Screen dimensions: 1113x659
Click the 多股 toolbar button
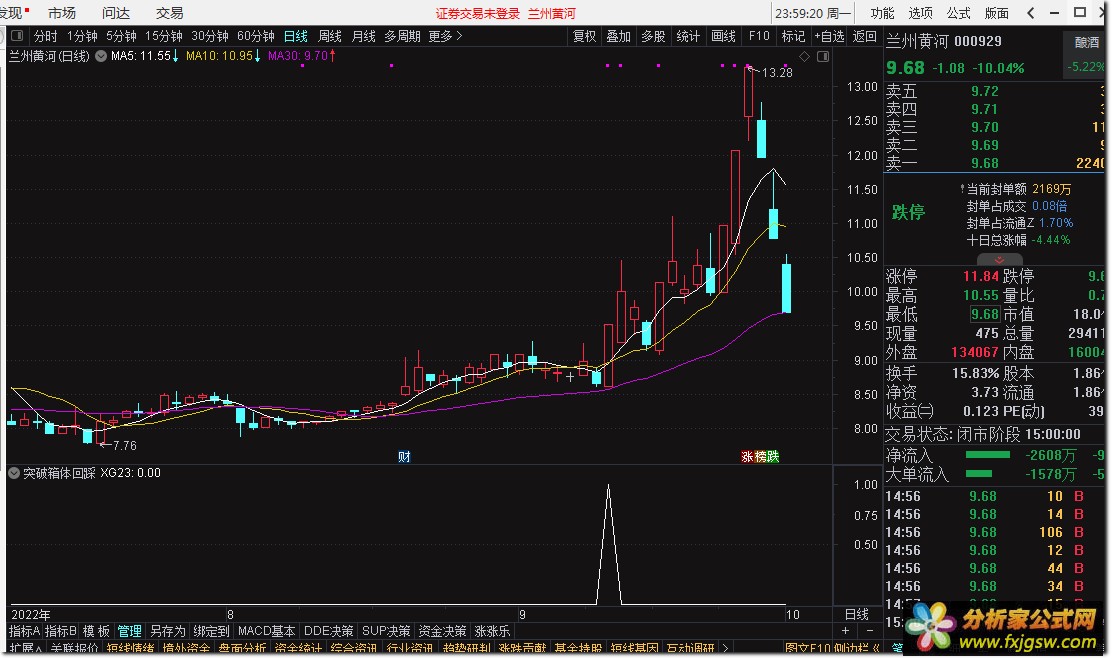(x=653, y=36)
